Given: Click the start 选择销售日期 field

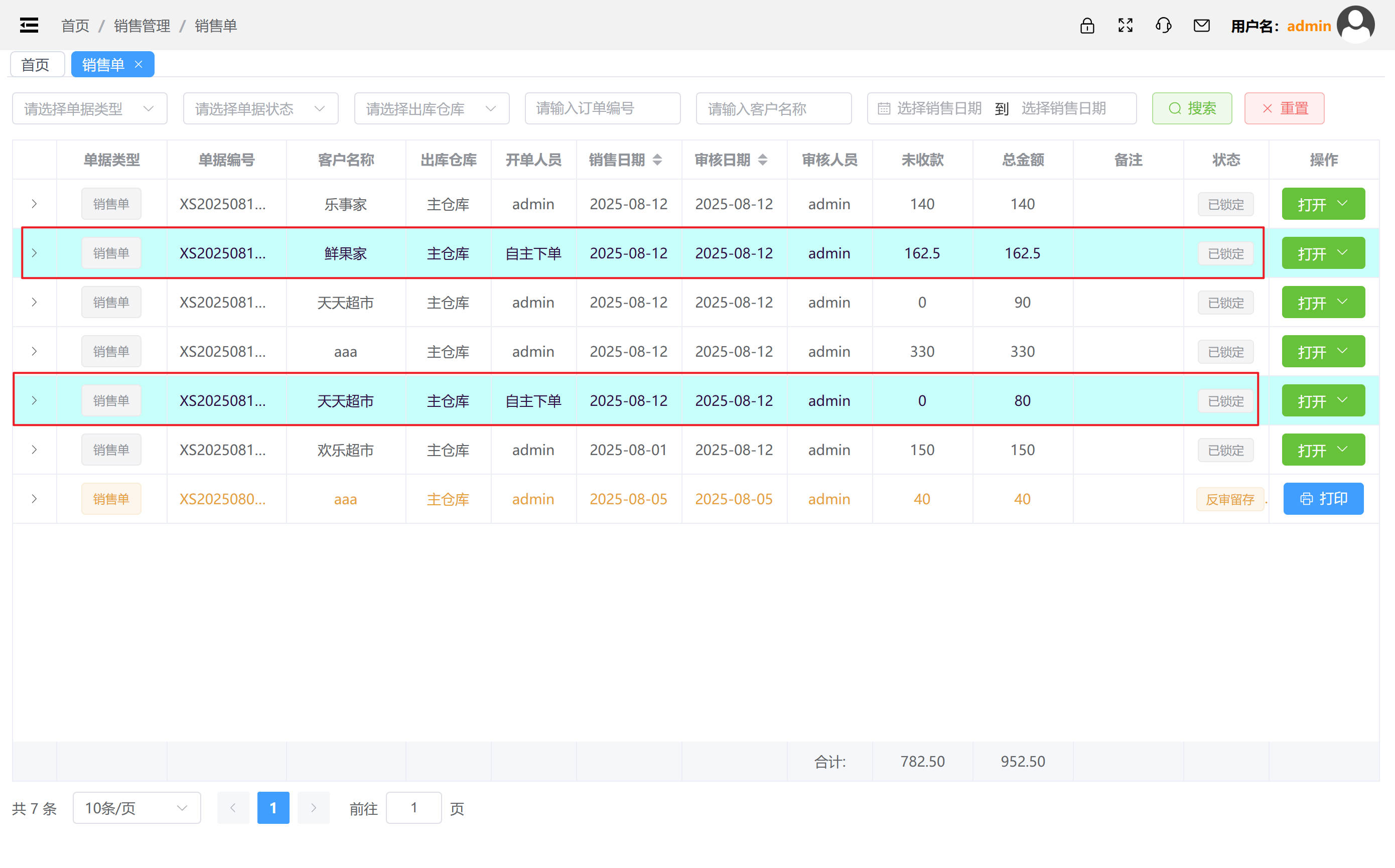Looking at the screenshot, I should coord(939,108).
